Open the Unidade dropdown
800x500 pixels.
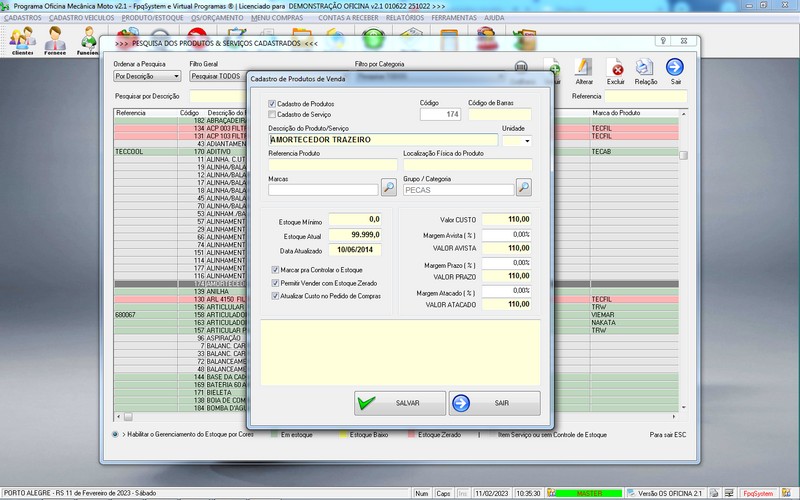coord(527,141)
